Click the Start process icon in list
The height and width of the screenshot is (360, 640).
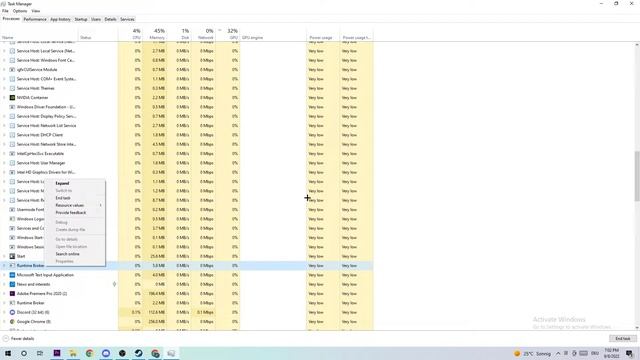point(12,256)
